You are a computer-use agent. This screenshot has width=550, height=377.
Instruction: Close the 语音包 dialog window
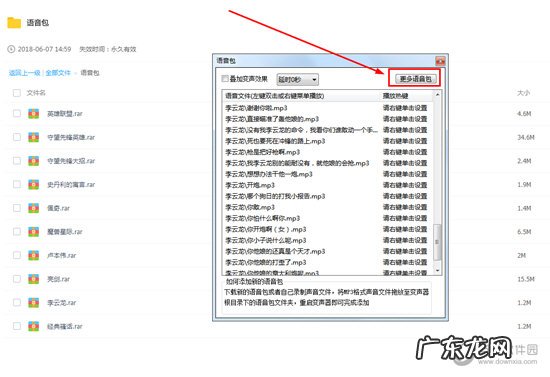(x=440, y=61)
